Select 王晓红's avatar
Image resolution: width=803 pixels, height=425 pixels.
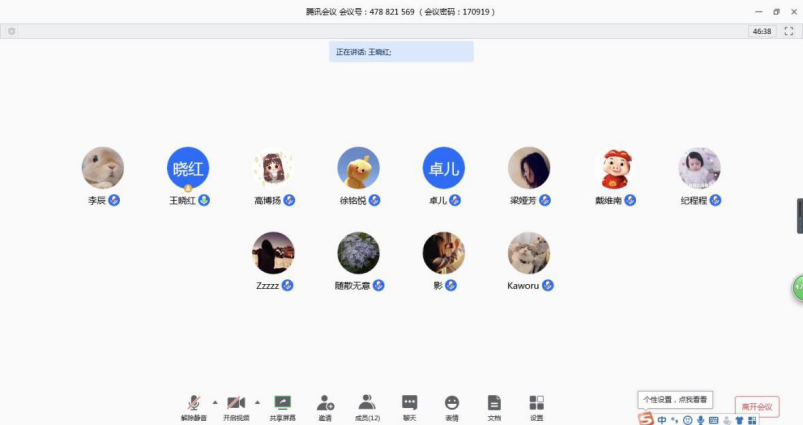coord(188,168)
